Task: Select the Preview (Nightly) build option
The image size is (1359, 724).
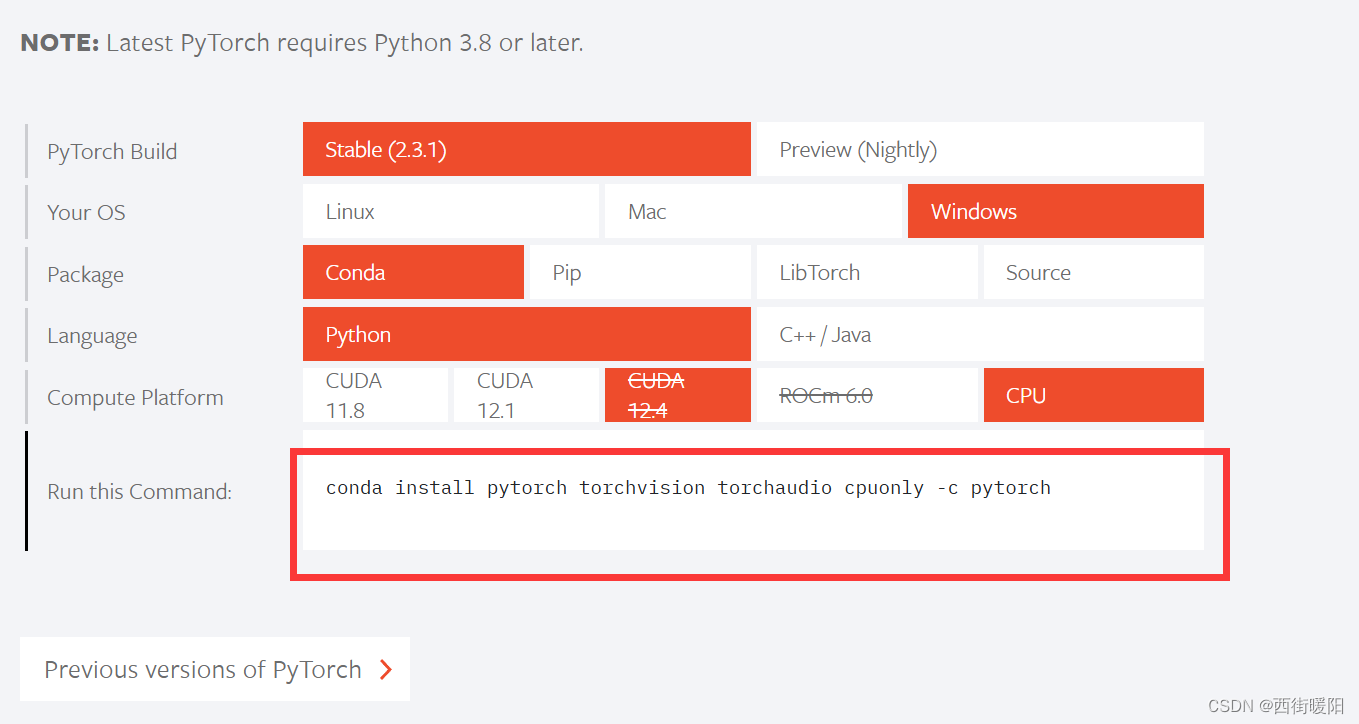Action: point(980,150)
